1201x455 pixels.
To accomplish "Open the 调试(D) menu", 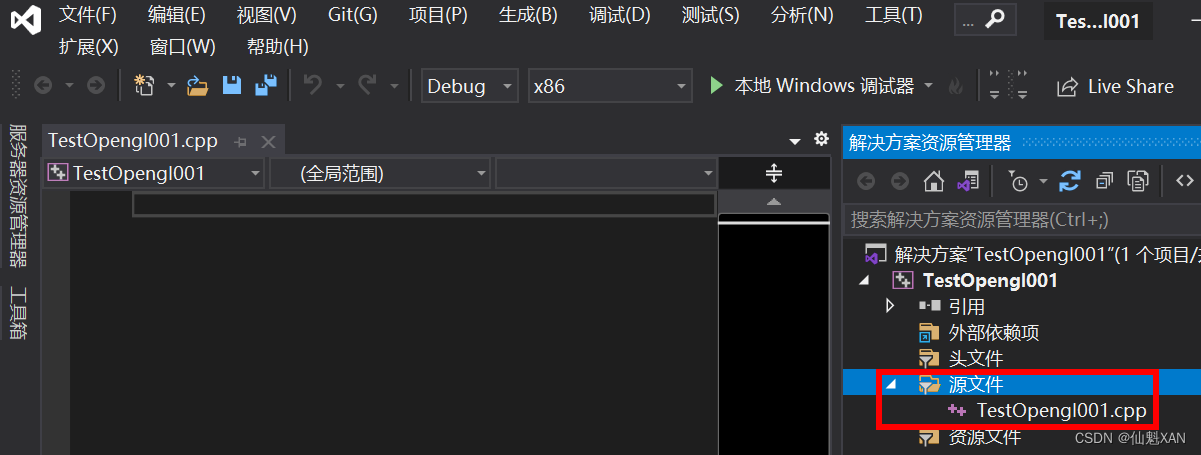I will point(619,15).
